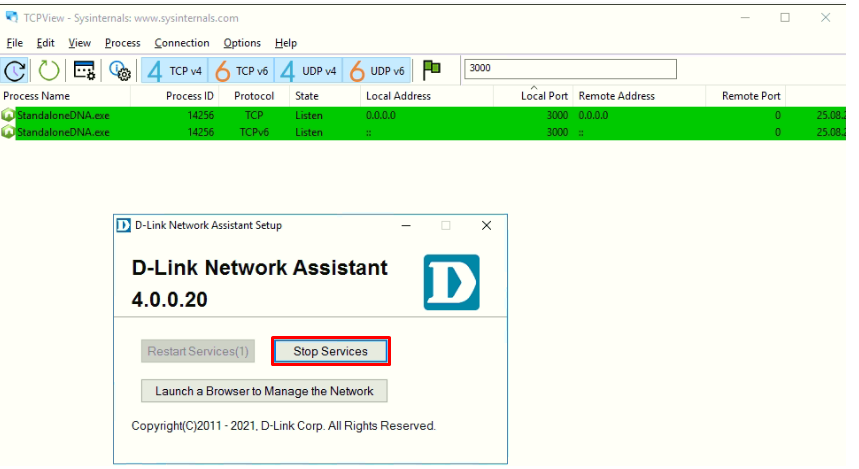Toggle the UDP v4 filter
The height and width of the screenshot is (469, 859).
pos(308,70)
